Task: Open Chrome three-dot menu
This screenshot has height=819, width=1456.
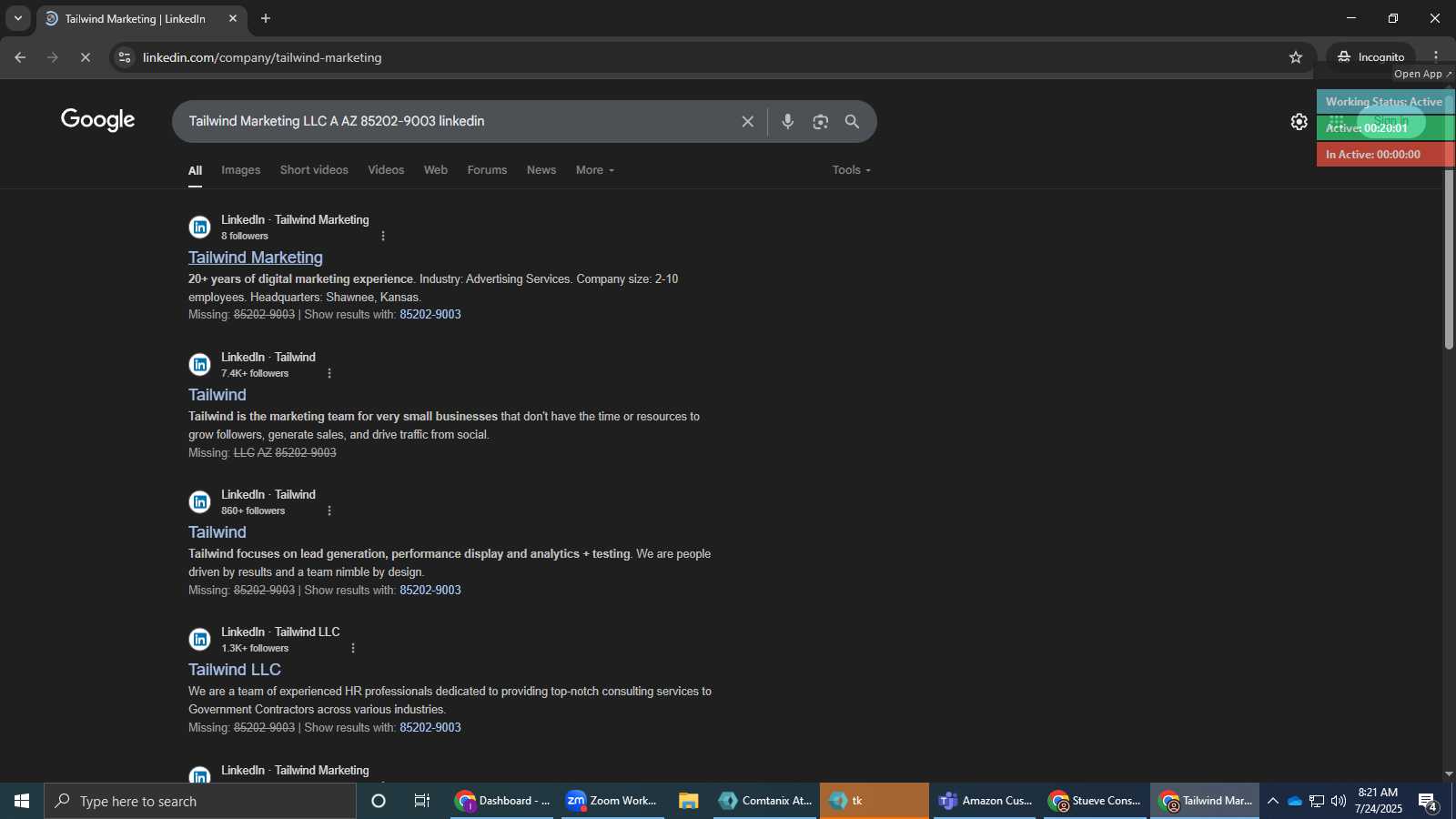Action: click(x=1436, y=56)
